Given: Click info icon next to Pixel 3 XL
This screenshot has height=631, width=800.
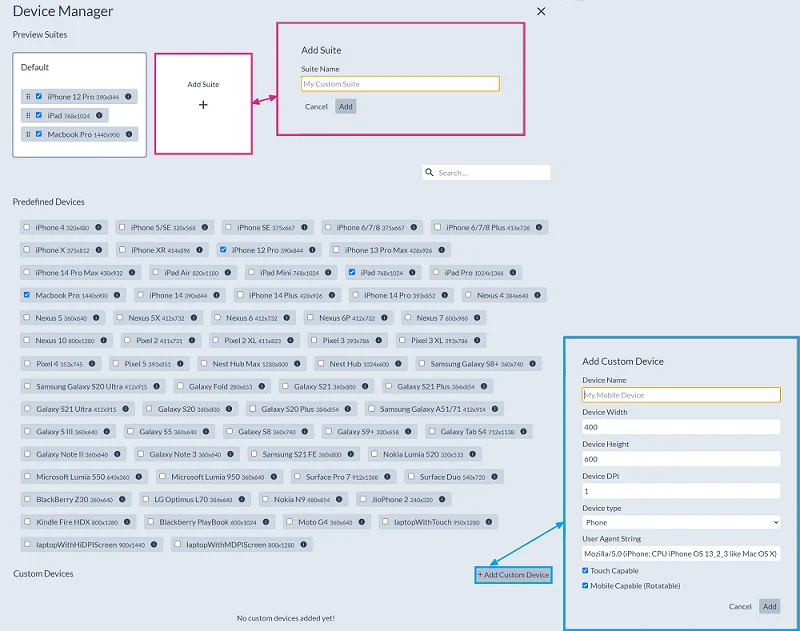Looking at the screenshot, I should pyautogui.click(x=477, y=340).
